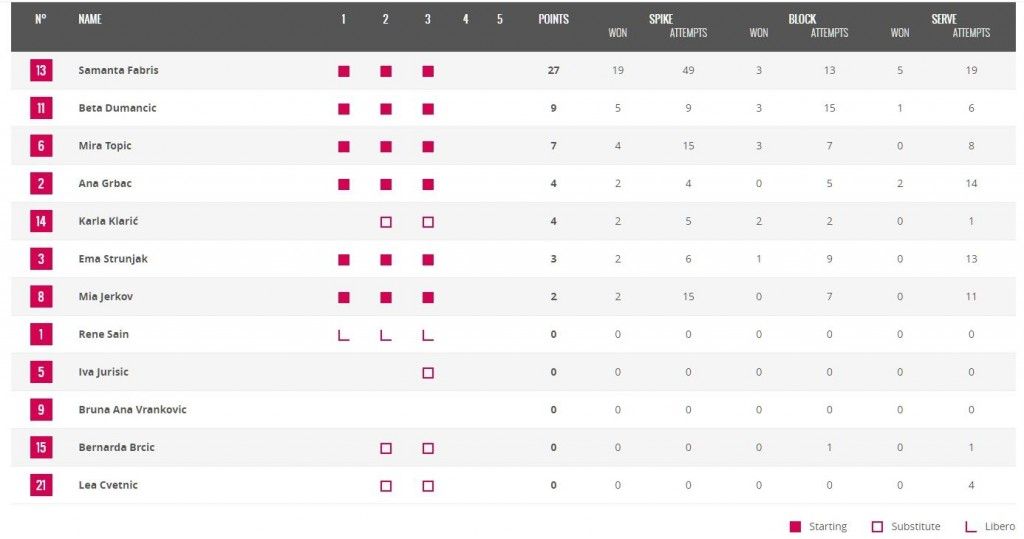This screenshot has width=1024, height=539.
Task: Click Beta Dumancic's number 11 jersey badge
Action: tap(41, 108)
